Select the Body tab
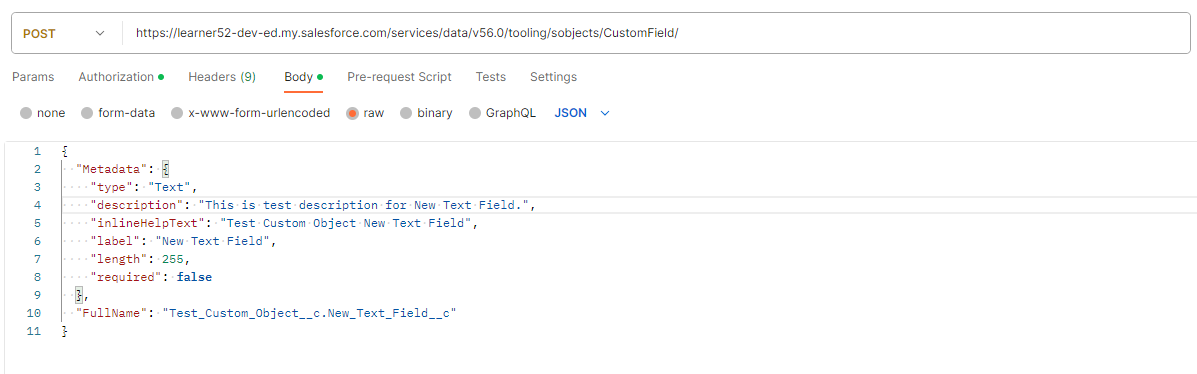This screenshot has height=374, width=1197. pos(303,77)
